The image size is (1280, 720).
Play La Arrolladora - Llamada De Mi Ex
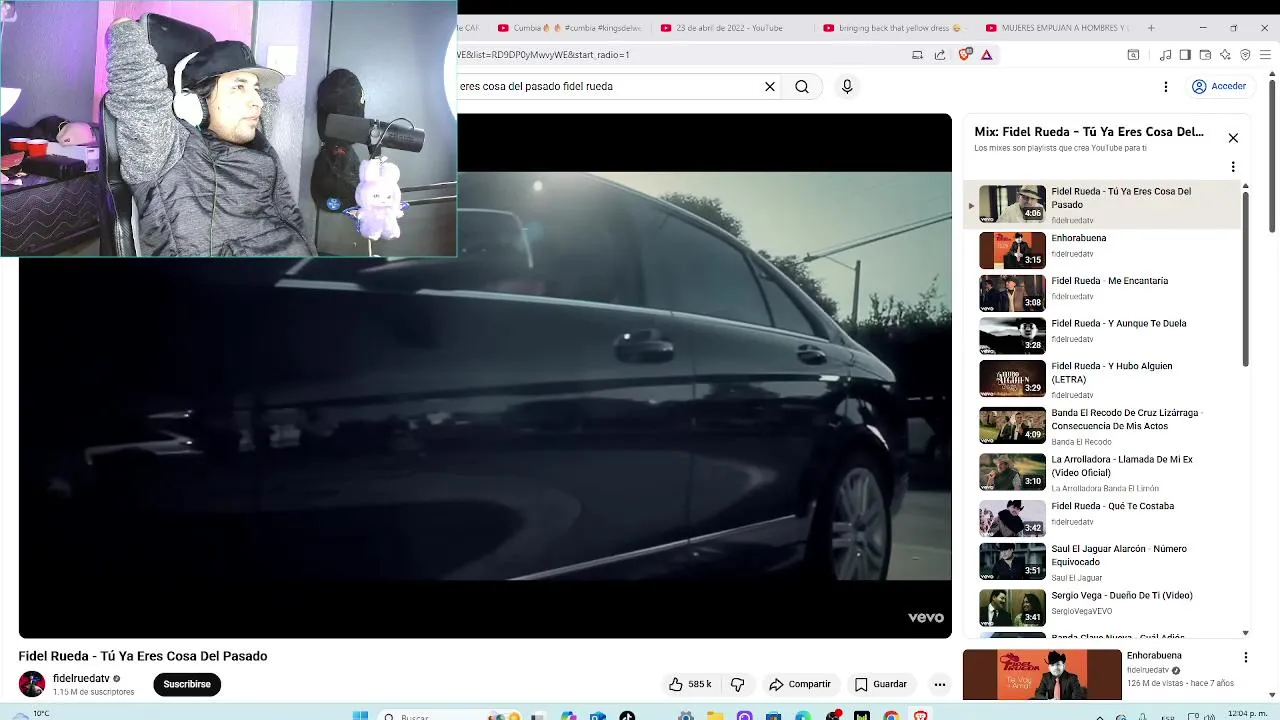[1100, 472]
